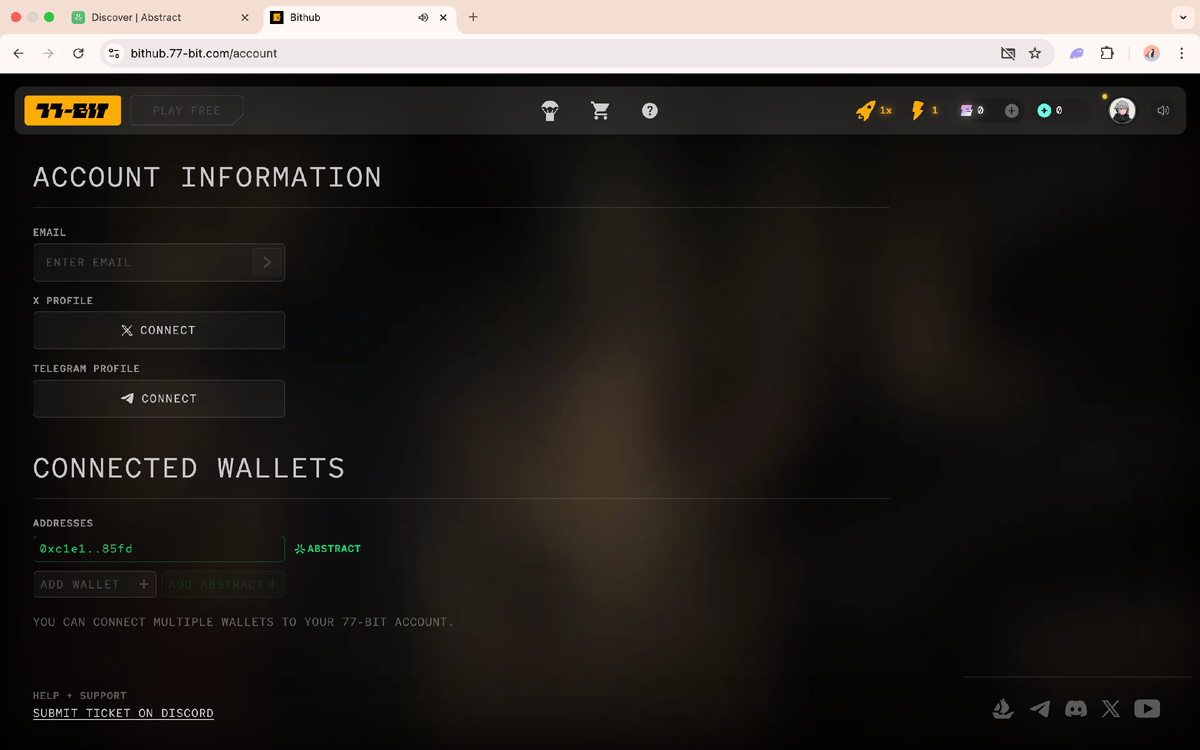Click the PLAY FREE button
This screenshot has width=1200, height=750.
click(186, 110)
